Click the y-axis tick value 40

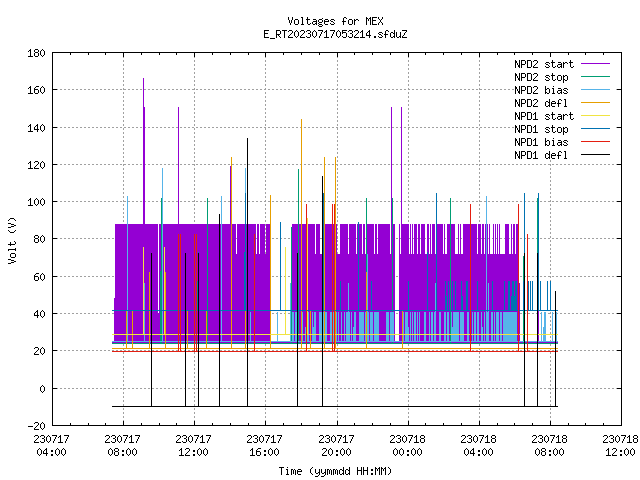39,314
